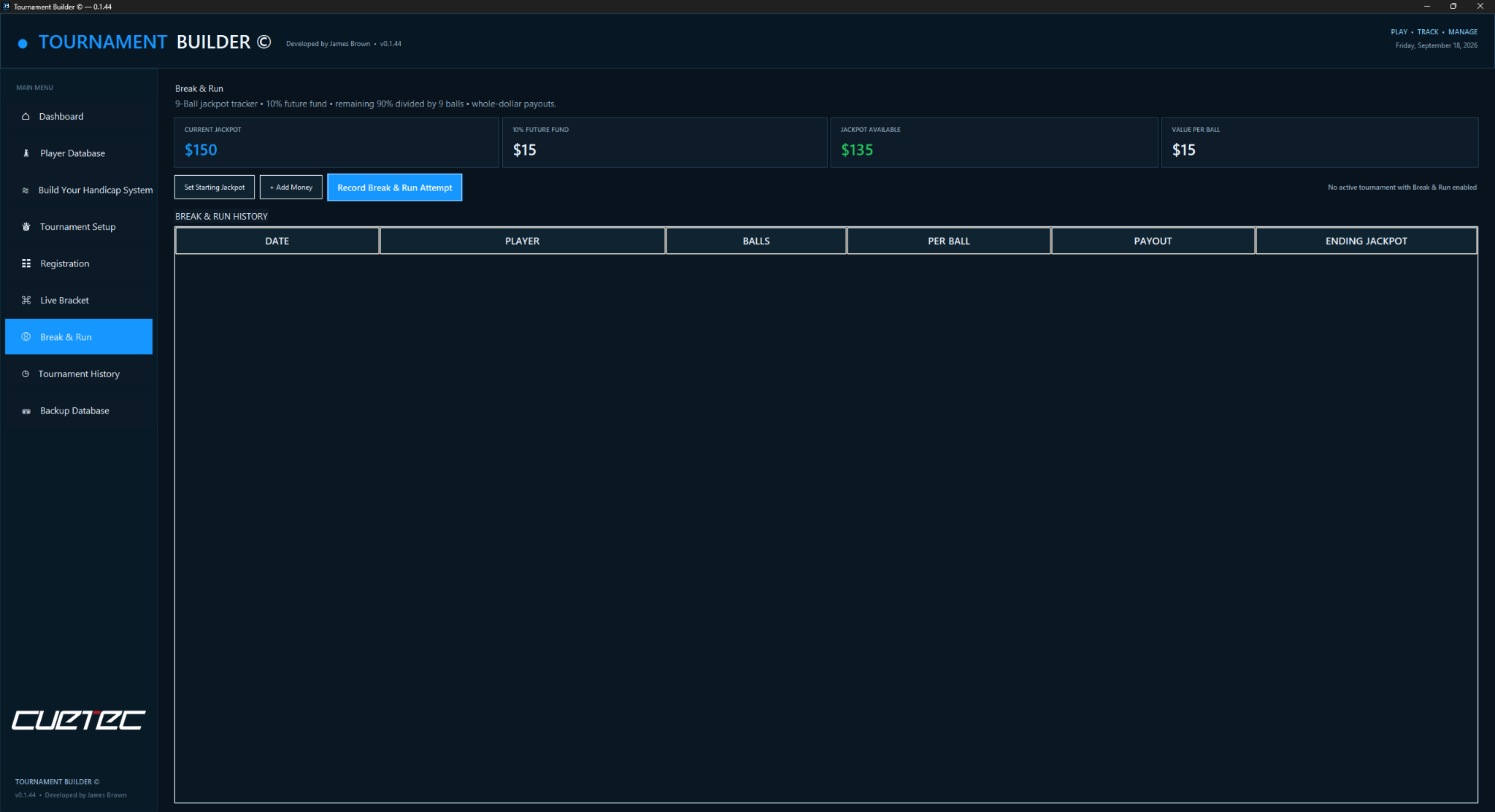Viewport: 1495px width, 812px height.
Task: Click the ENDING JACKPOT column header
Action: click(1367, 241)
